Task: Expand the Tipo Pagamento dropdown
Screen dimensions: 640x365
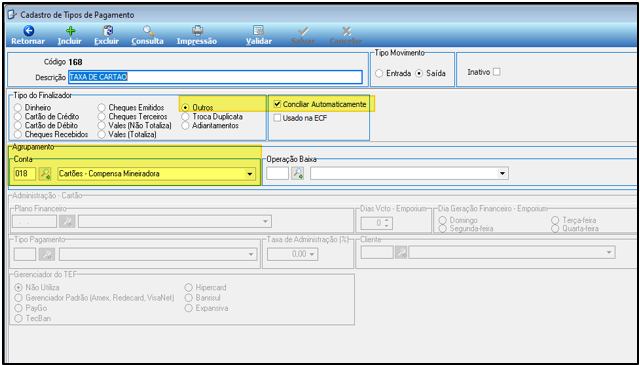Action: (x=251, y=254)
